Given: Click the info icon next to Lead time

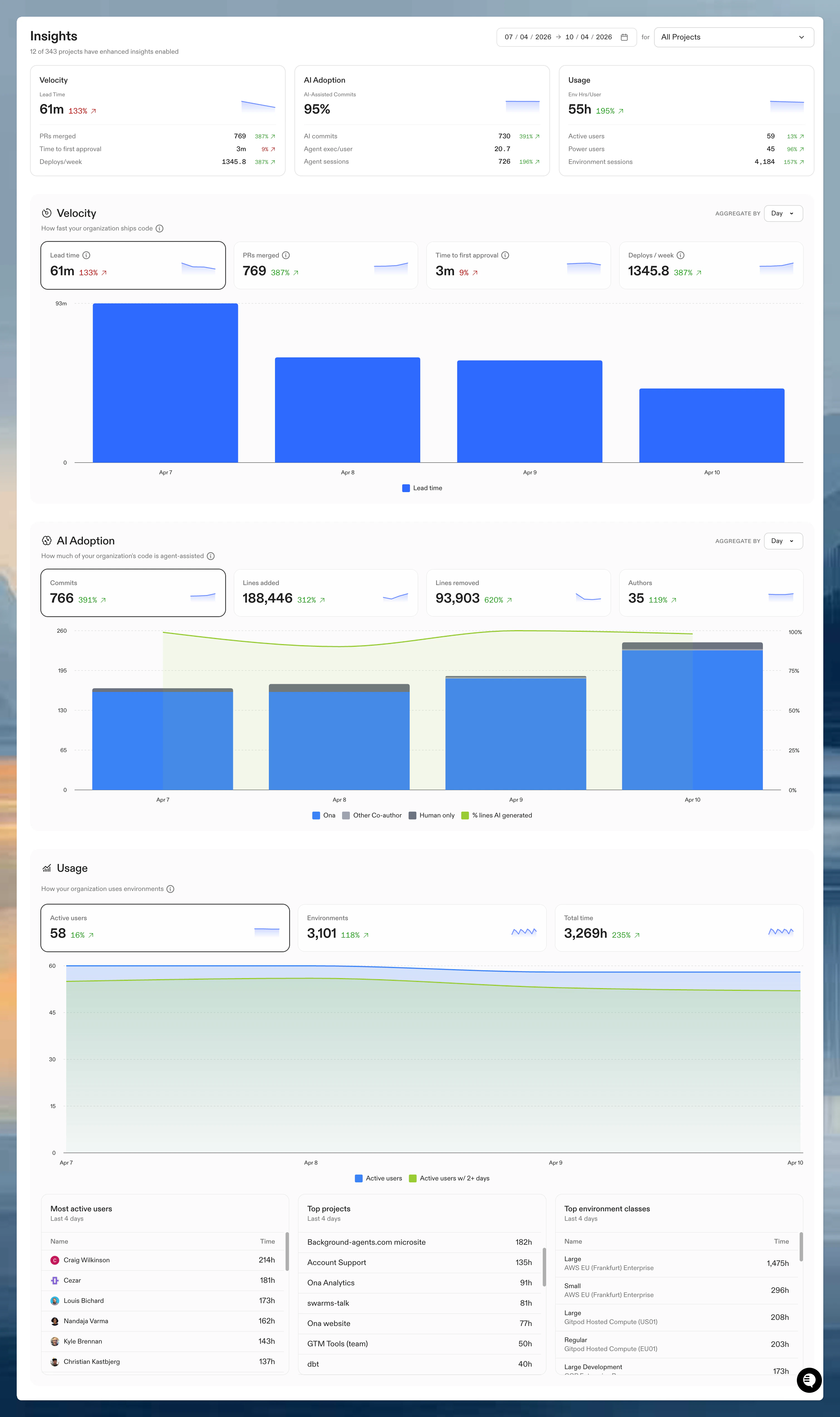Looking at the screenshot, I should (87, 255).
